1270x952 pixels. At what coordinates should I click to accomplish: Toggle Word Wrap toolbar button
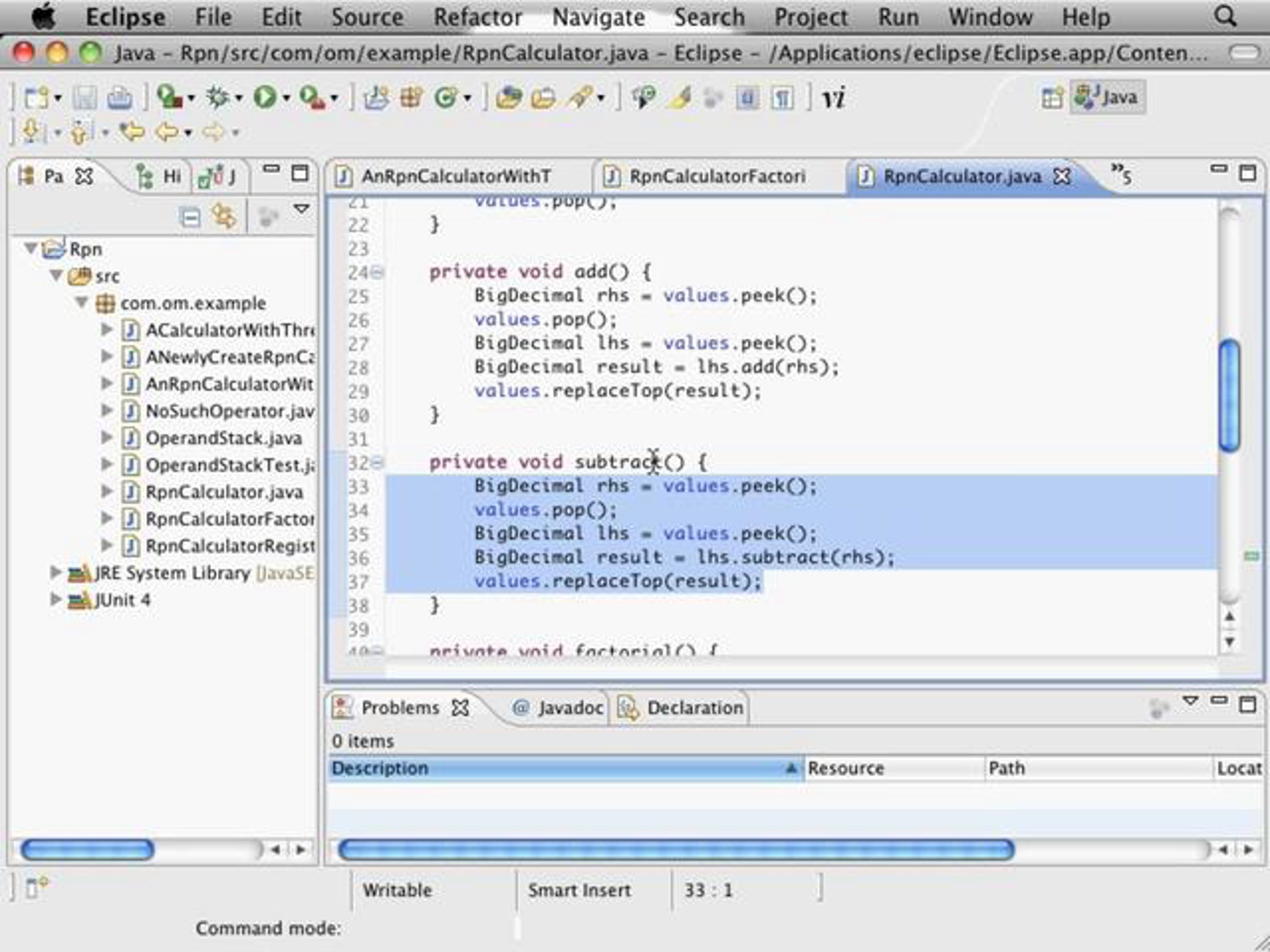click(747, 97)
